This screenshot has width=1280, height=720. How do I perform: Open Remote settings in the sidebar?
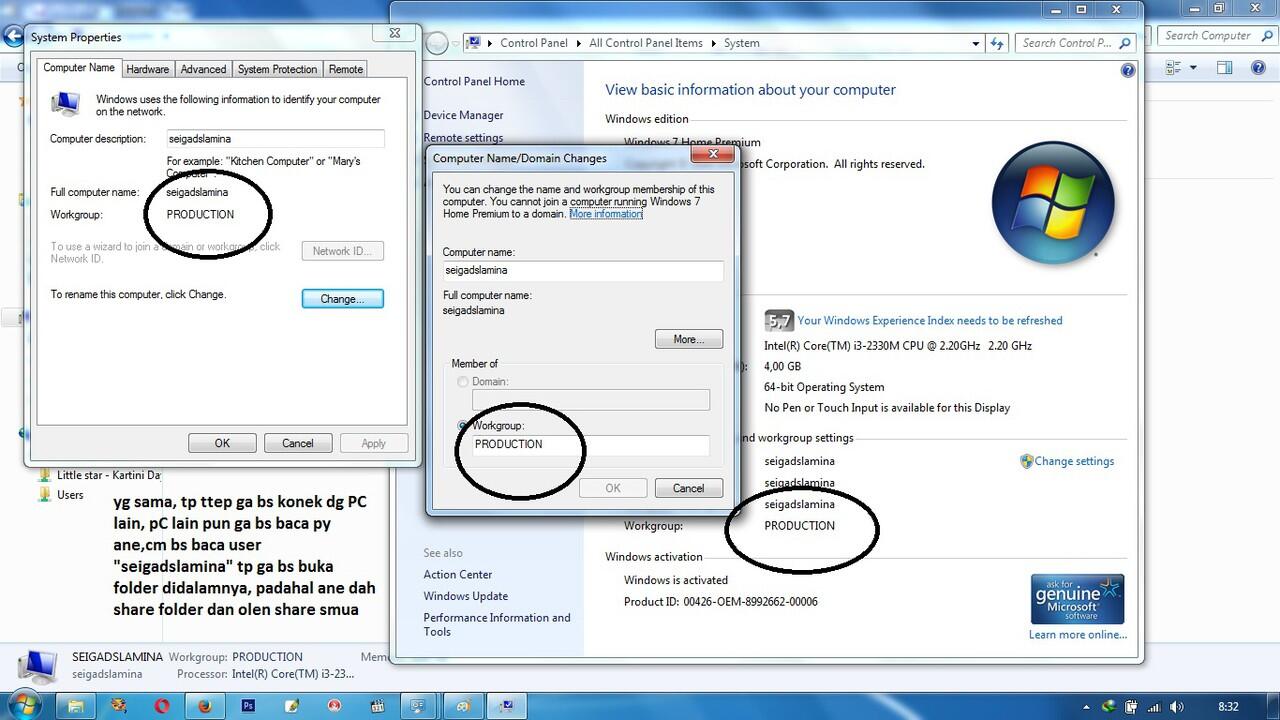[463, 138]
